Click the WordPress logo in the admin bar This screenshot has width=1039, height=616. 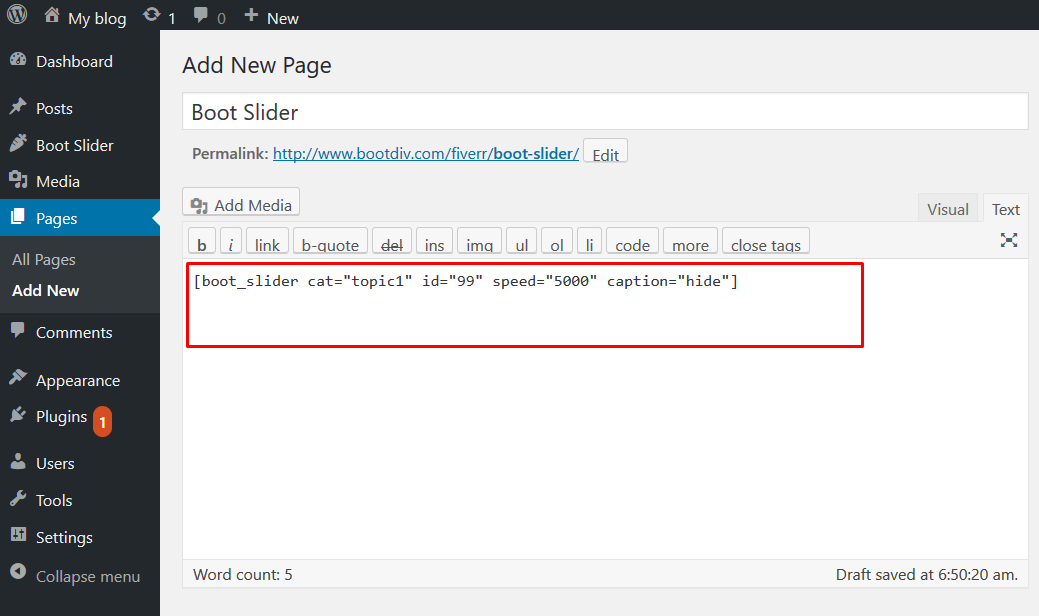coord(16,16)
